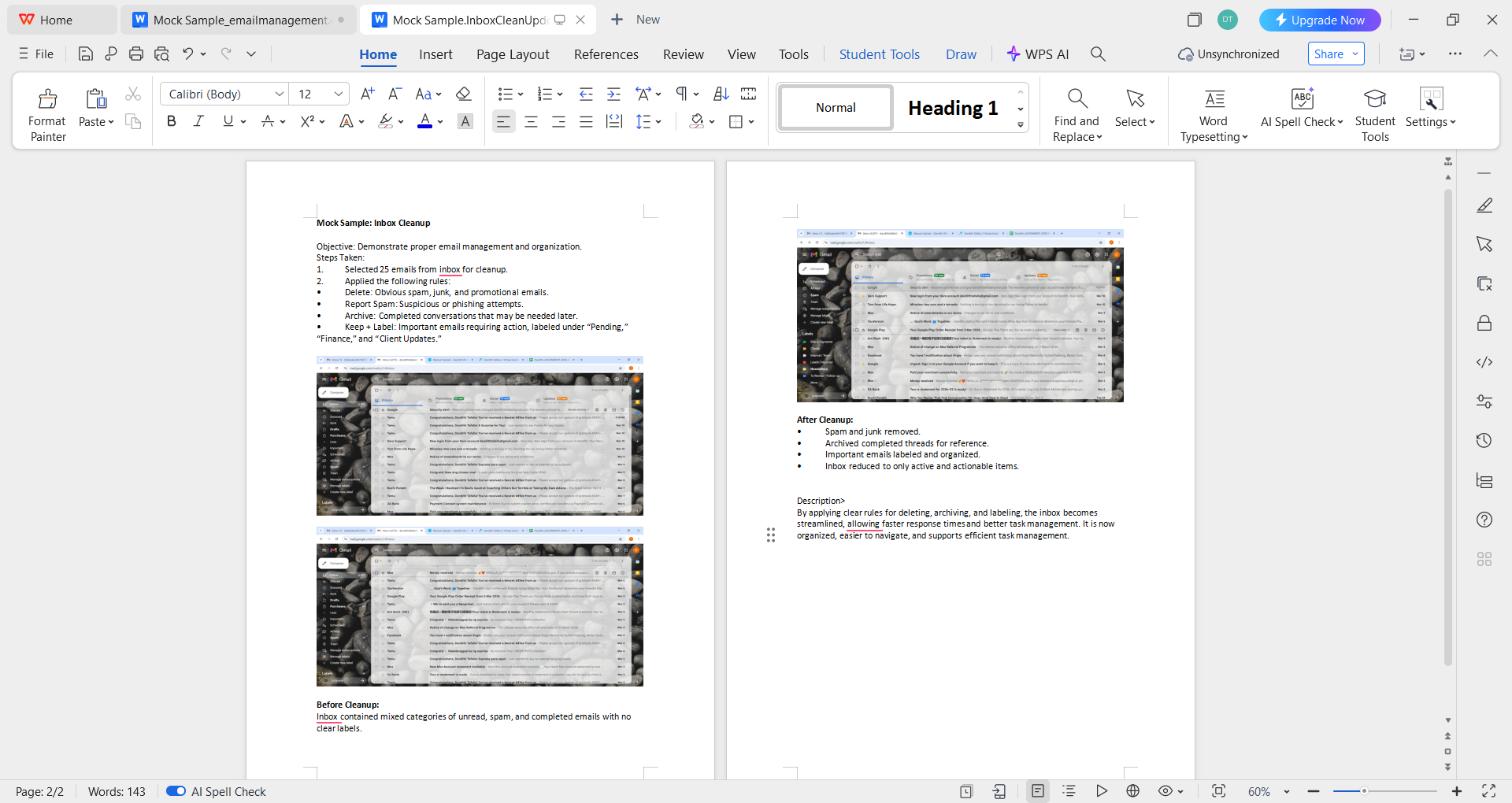The image size is (1512, 803).
Task: Apply Bold formatting
Action: pos(171,121)
